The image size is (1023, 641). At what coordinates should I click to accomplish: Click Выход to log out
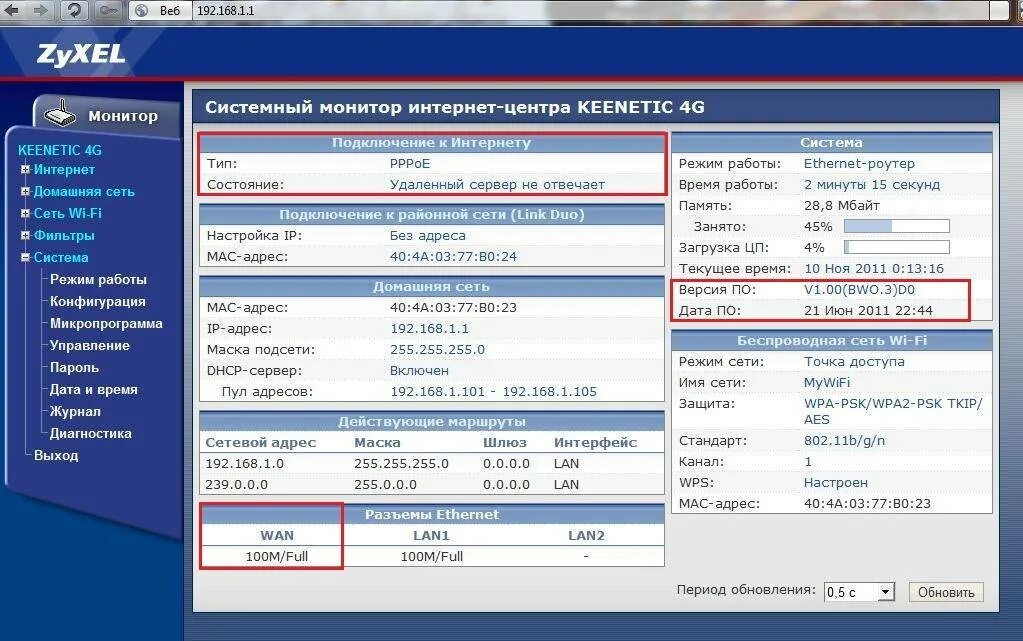(55, 456)
